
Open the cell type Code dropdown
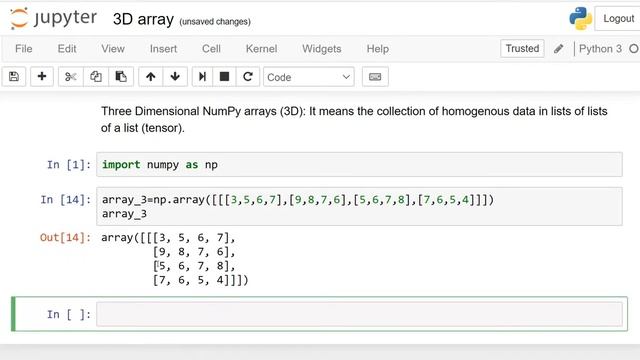click(309, 77)
